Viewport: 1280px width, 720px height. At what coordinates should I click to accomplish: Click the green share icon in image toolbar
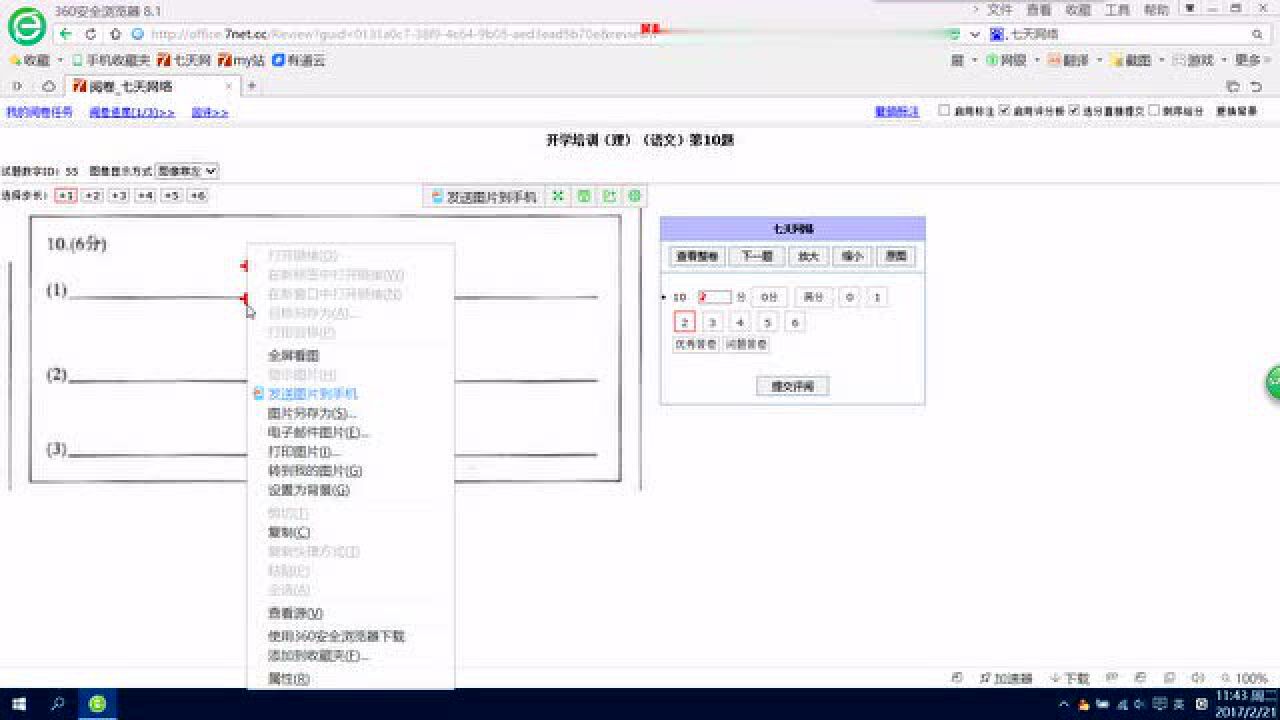[x=609, y=196]
